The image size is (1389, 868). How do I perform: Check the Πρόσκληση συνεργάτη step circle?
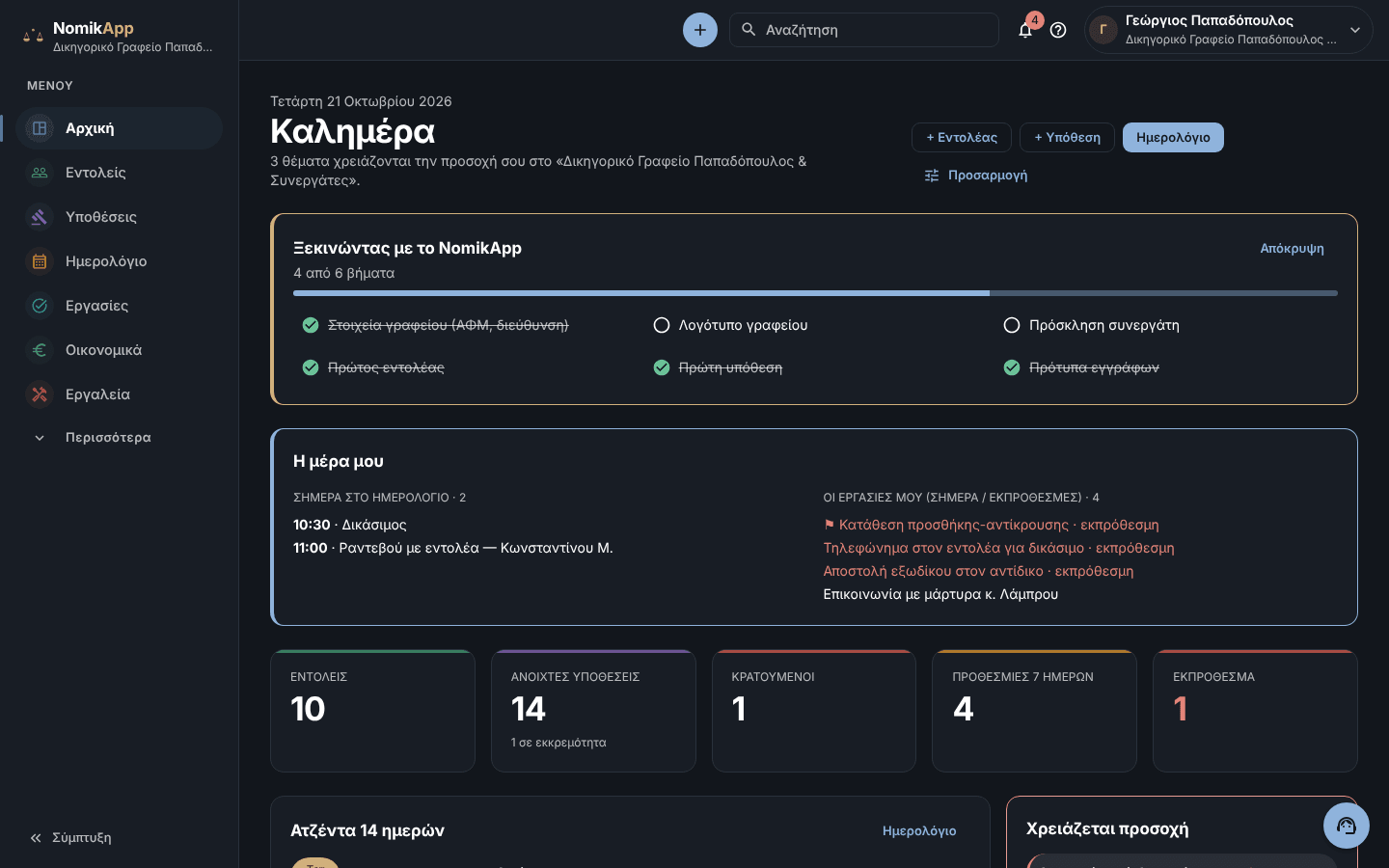pos(1012,325)
